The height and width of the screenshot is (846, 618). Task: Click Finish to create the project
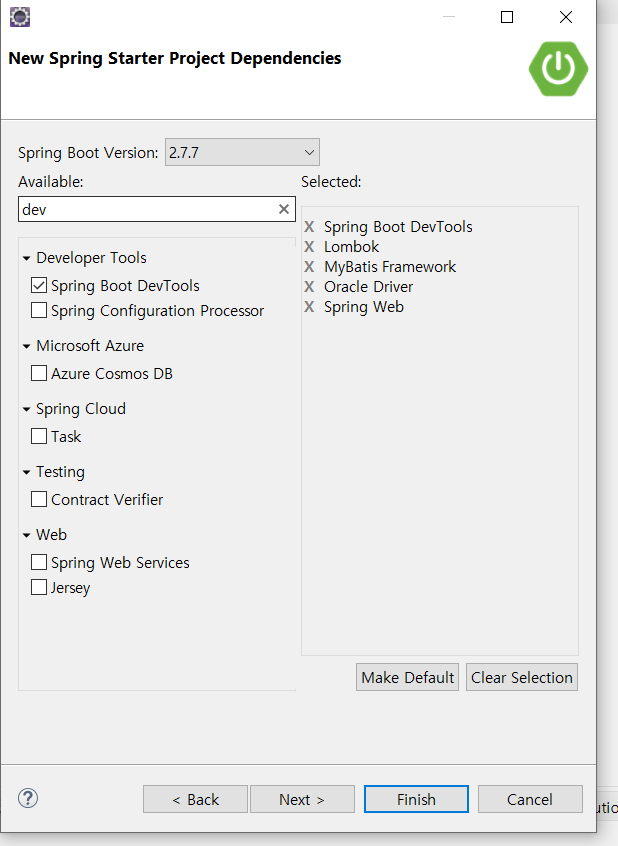416,799
